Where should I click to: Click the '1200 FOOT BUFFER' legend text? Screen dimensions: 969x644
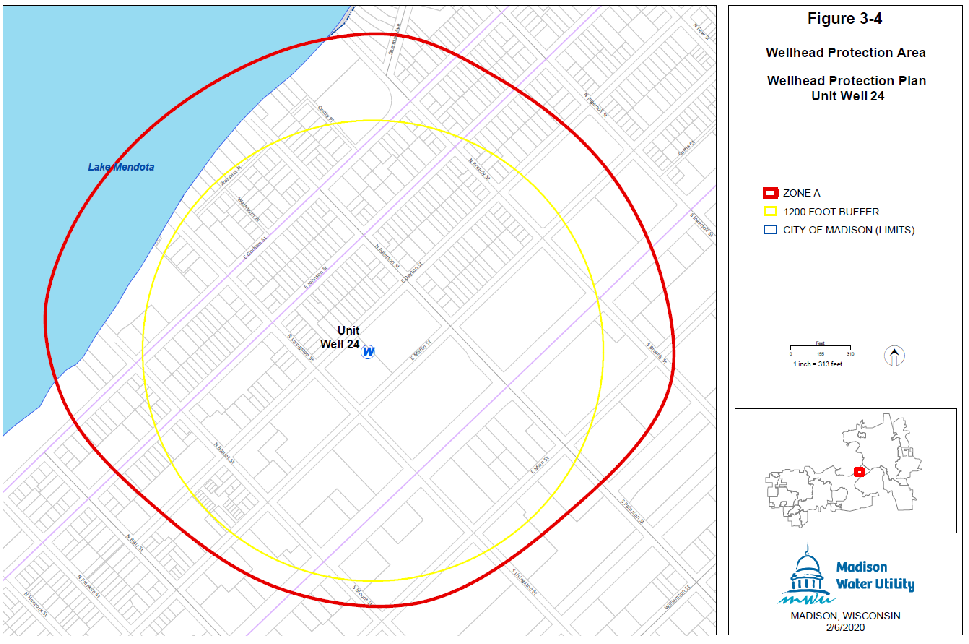pyautogui.click(x=825, y=211)
